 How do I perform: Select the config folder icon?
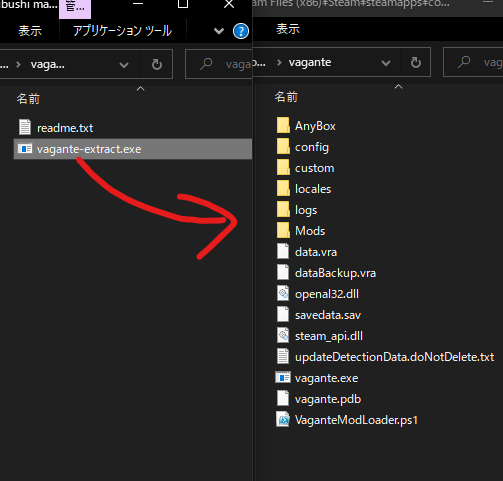(283, 146)
